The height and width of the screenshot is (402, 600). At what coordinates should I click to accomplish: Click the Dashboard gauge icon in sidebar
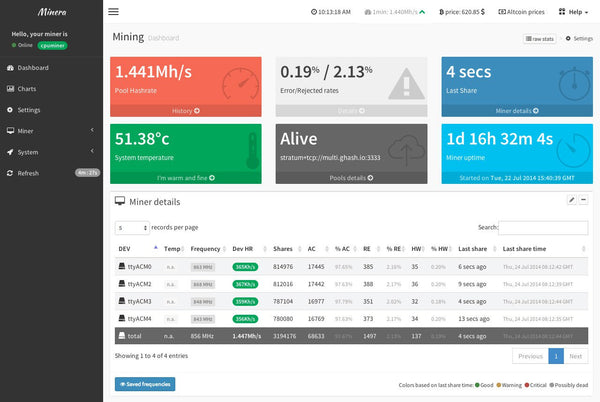(10, 68)
